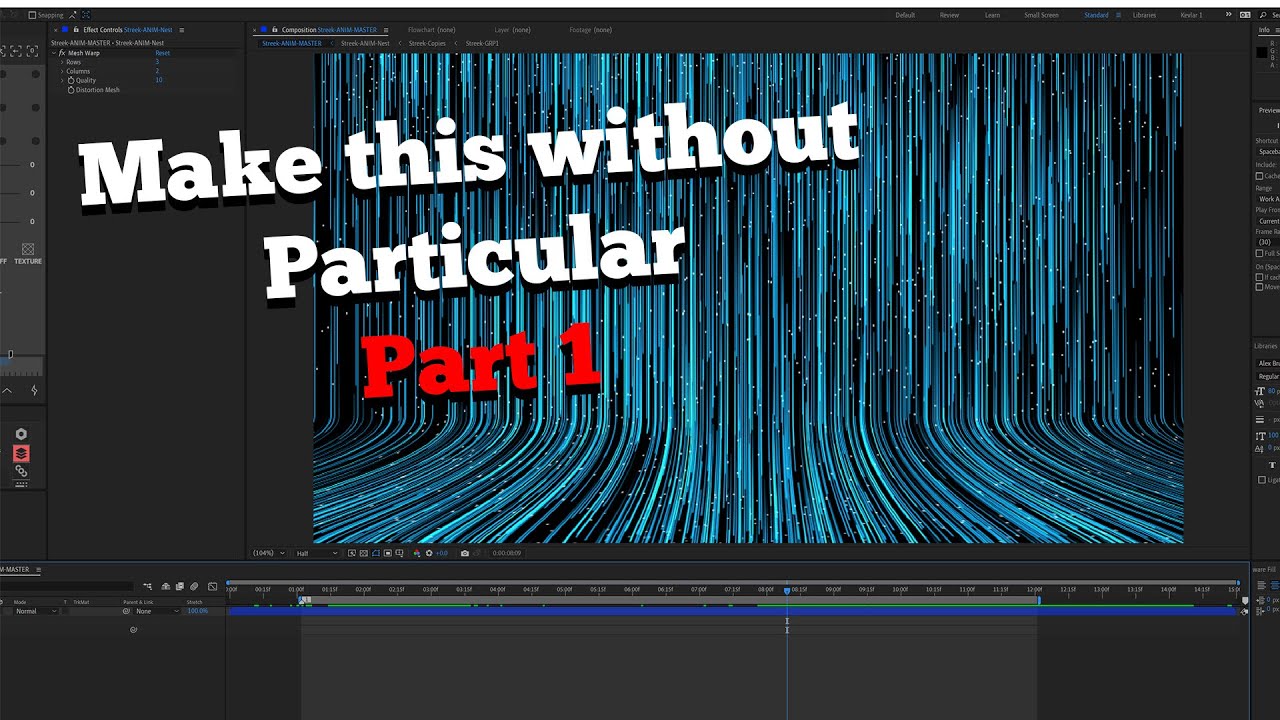Open the Half resolution dropdown
1280x720 pixels.
(316, 553)
